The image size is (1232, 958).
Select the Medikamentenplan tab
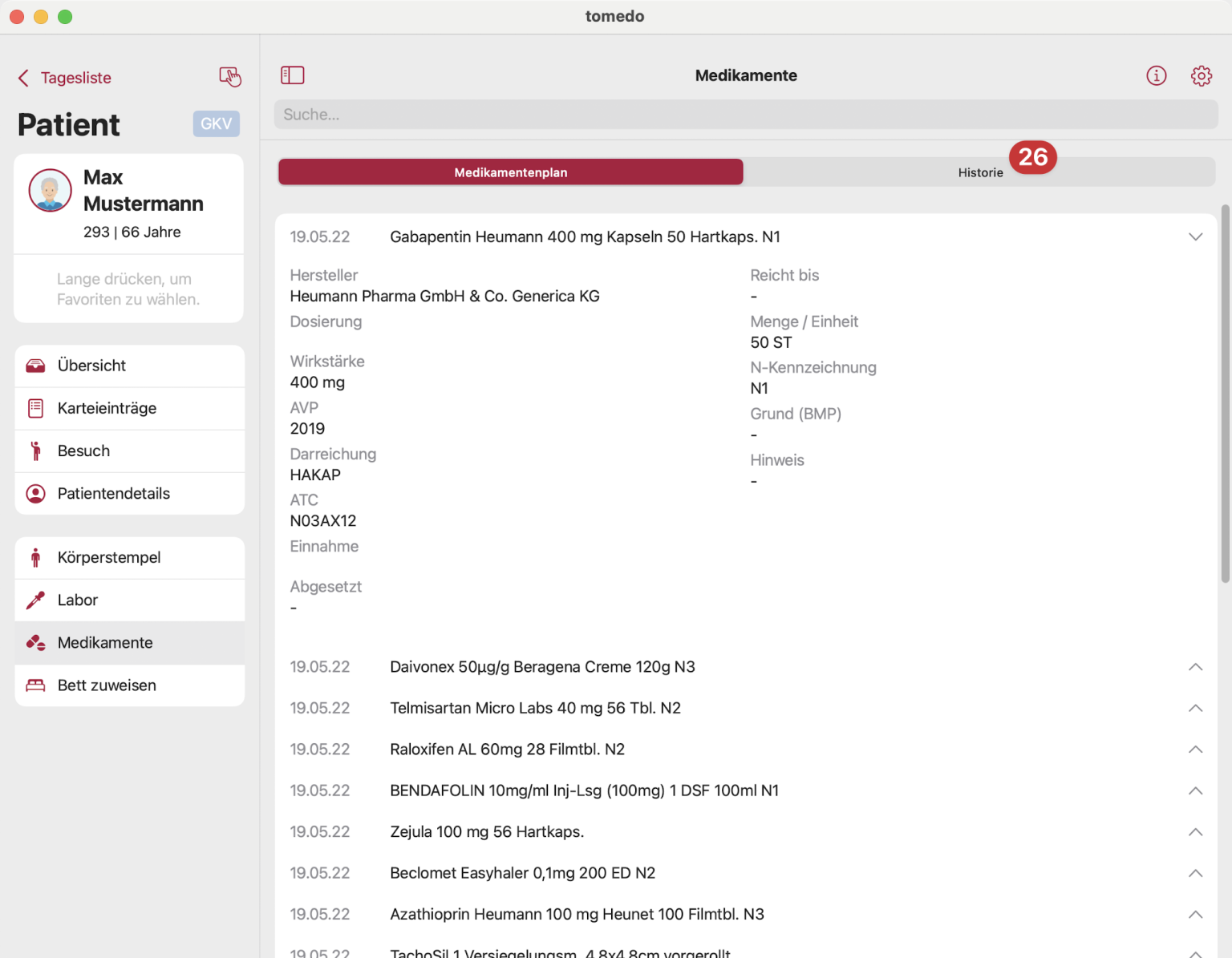510,172
